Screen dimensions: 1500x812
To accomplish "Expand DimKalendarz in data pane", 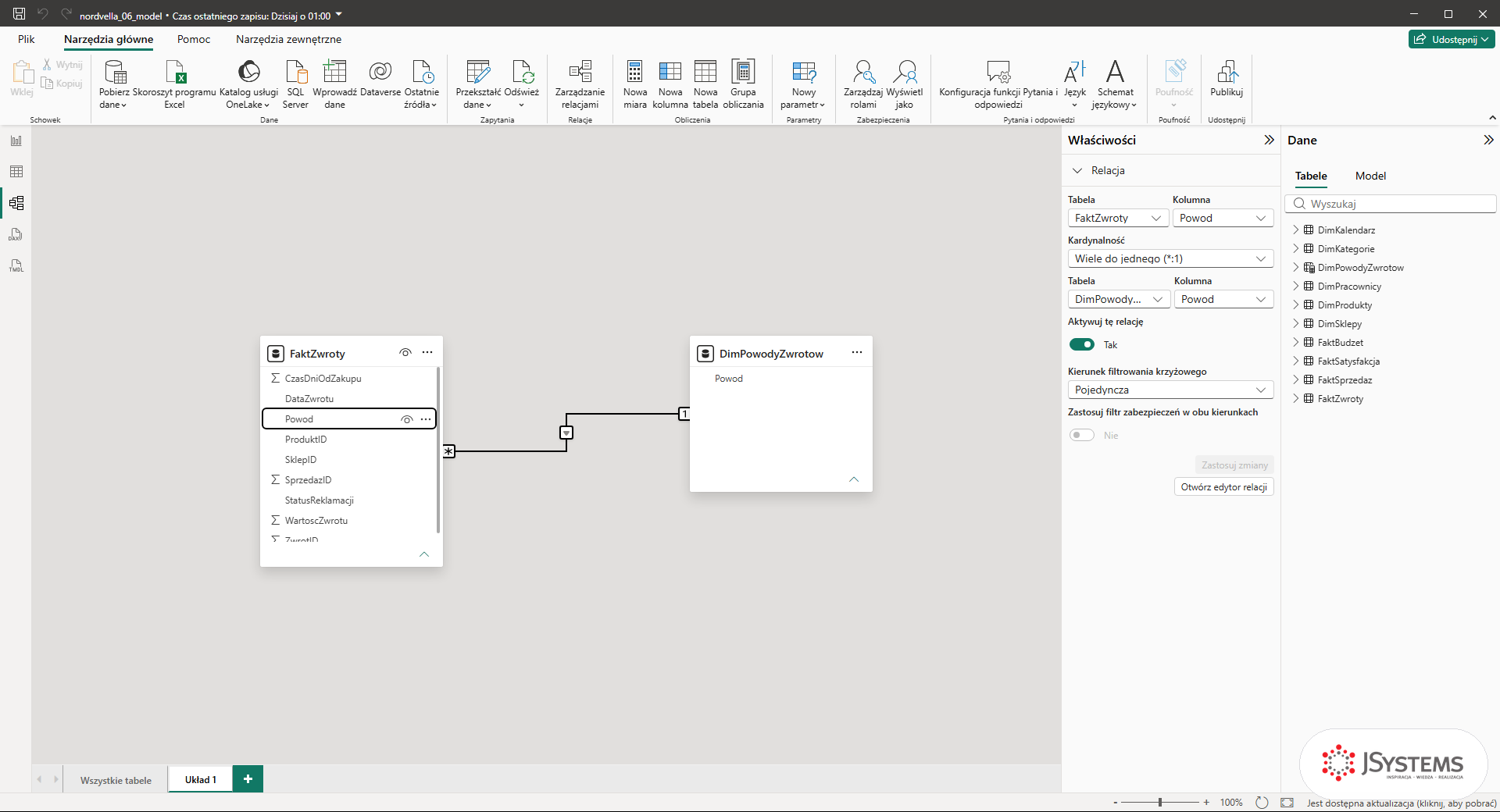I will (1296, 230).
